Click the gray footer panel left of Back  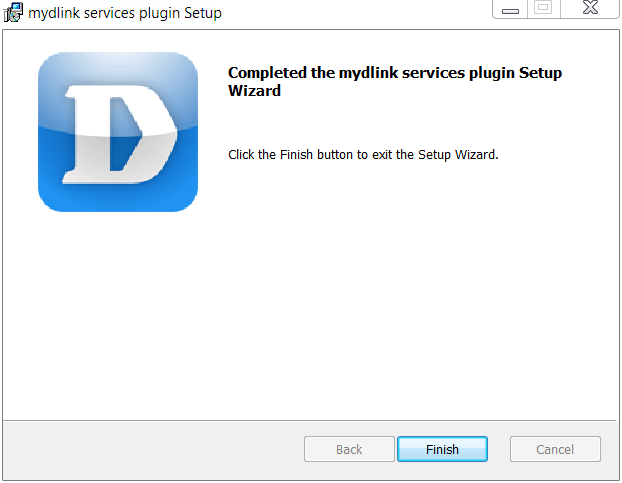153,450
